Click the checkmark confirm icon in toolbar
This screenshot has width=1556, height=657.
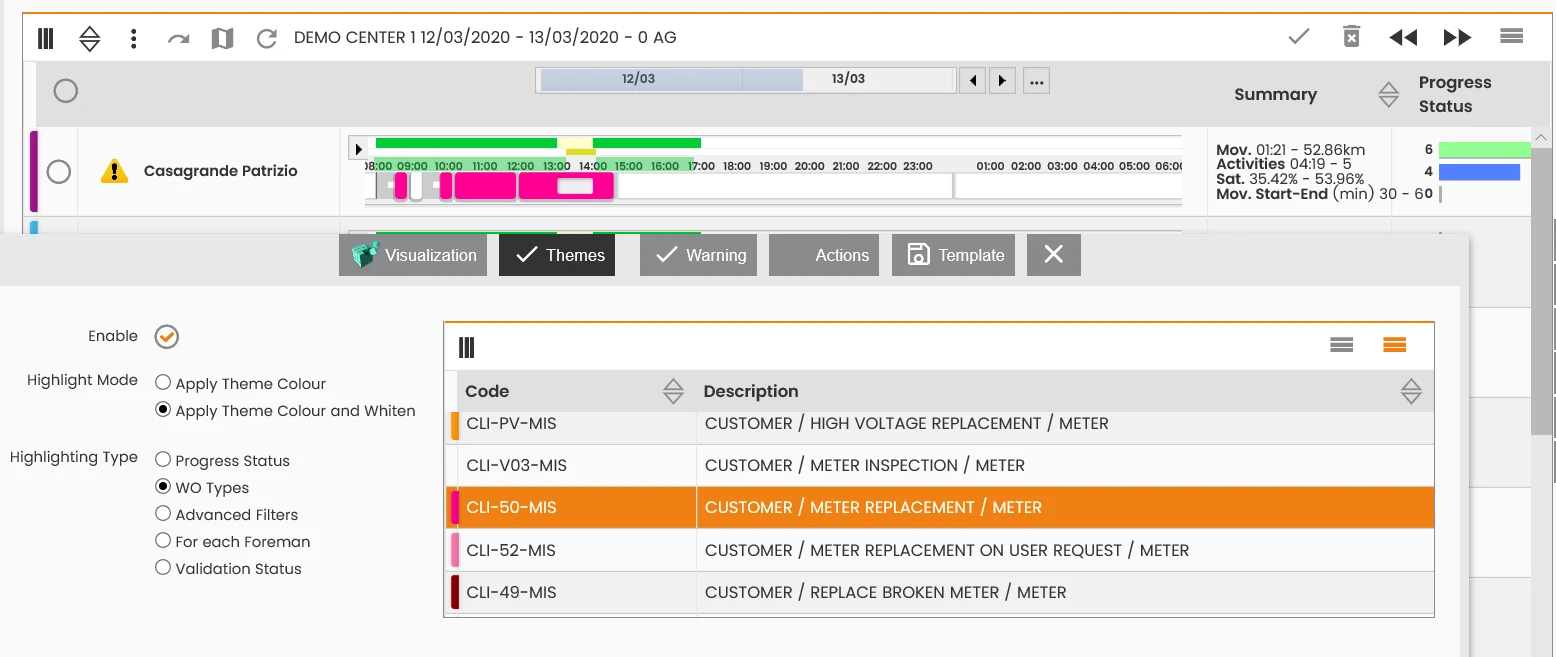[1299, 37]
